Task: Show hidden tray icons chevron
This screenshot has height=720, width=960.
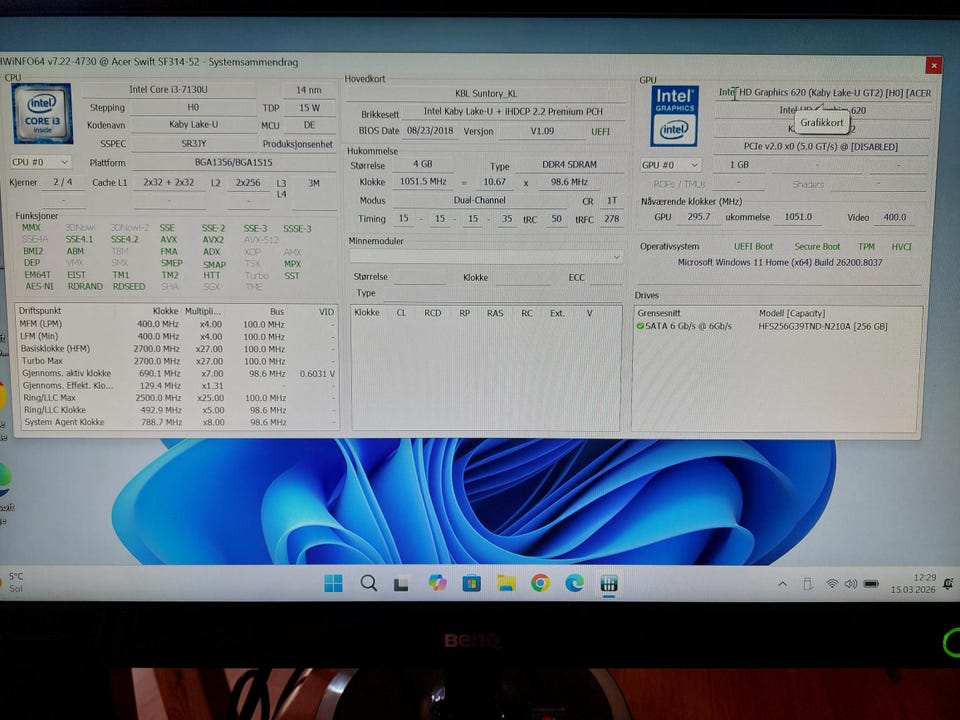Action: [782, 584]
